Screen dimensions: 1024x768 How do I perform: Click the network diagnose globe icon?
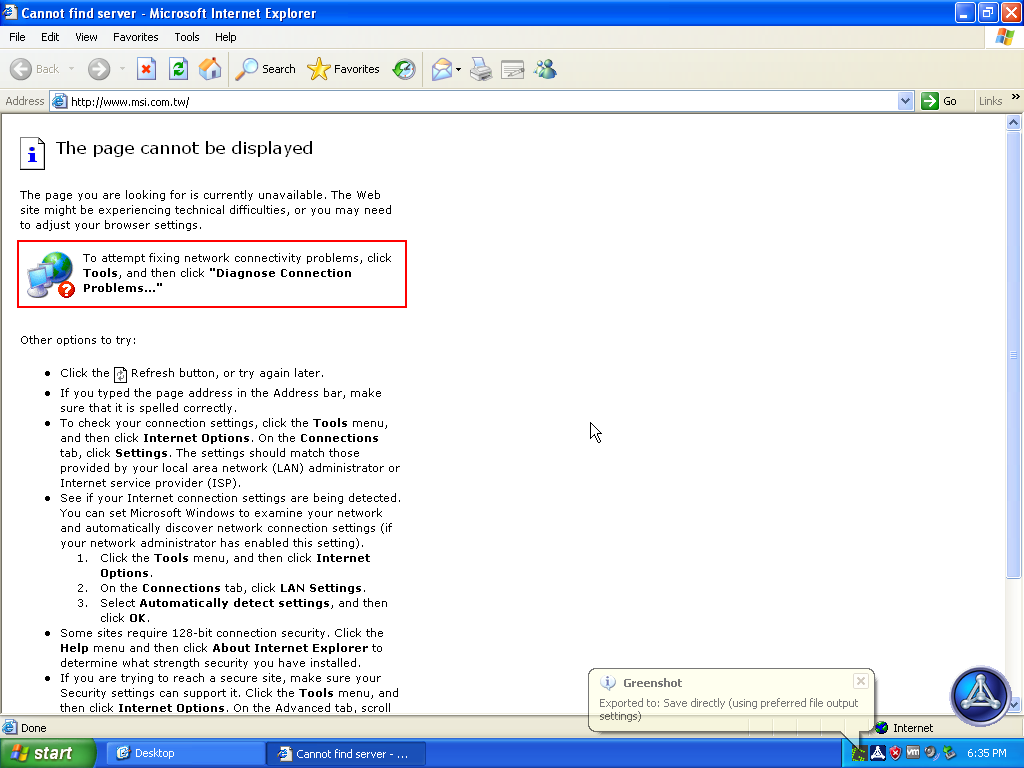pos(51,274)
